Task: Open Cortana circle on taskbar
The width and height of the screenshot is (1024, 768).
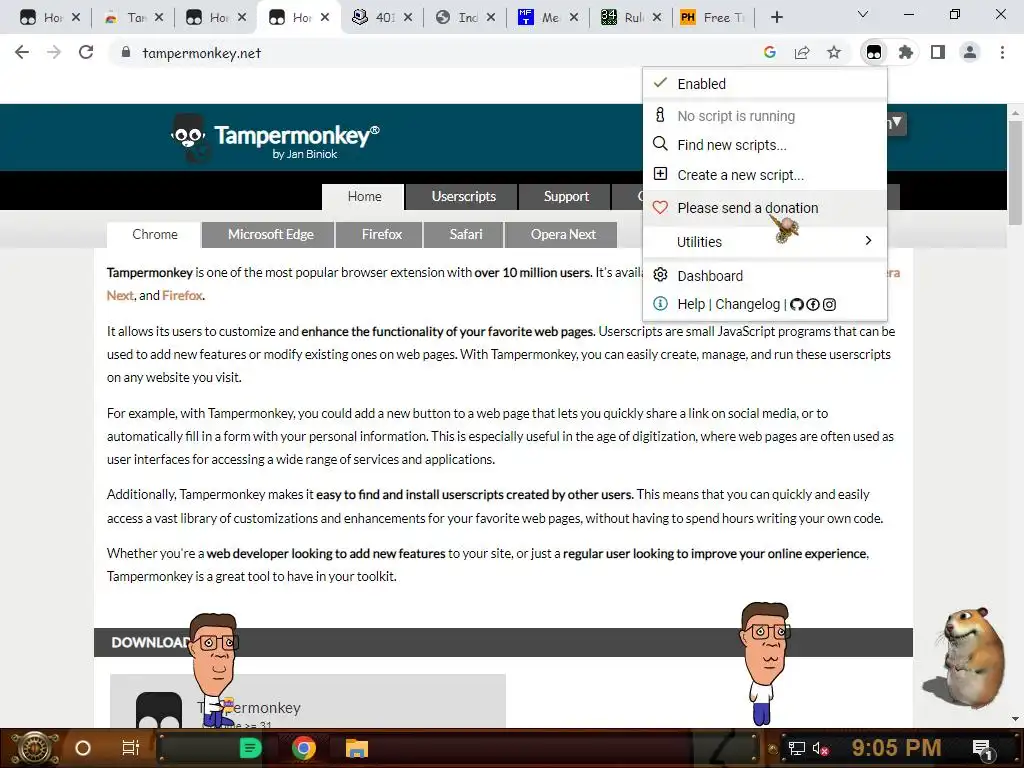Action: tap(83, 748)
